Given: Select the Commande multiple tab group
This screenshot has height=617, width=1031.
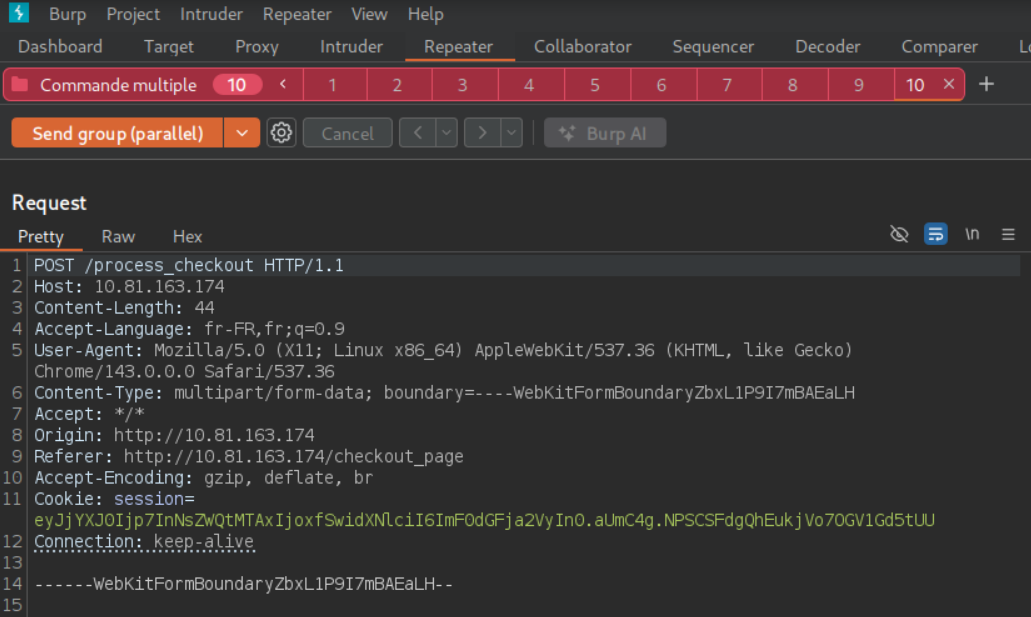Looking at the screenshot, I should (x=118, y=85).
